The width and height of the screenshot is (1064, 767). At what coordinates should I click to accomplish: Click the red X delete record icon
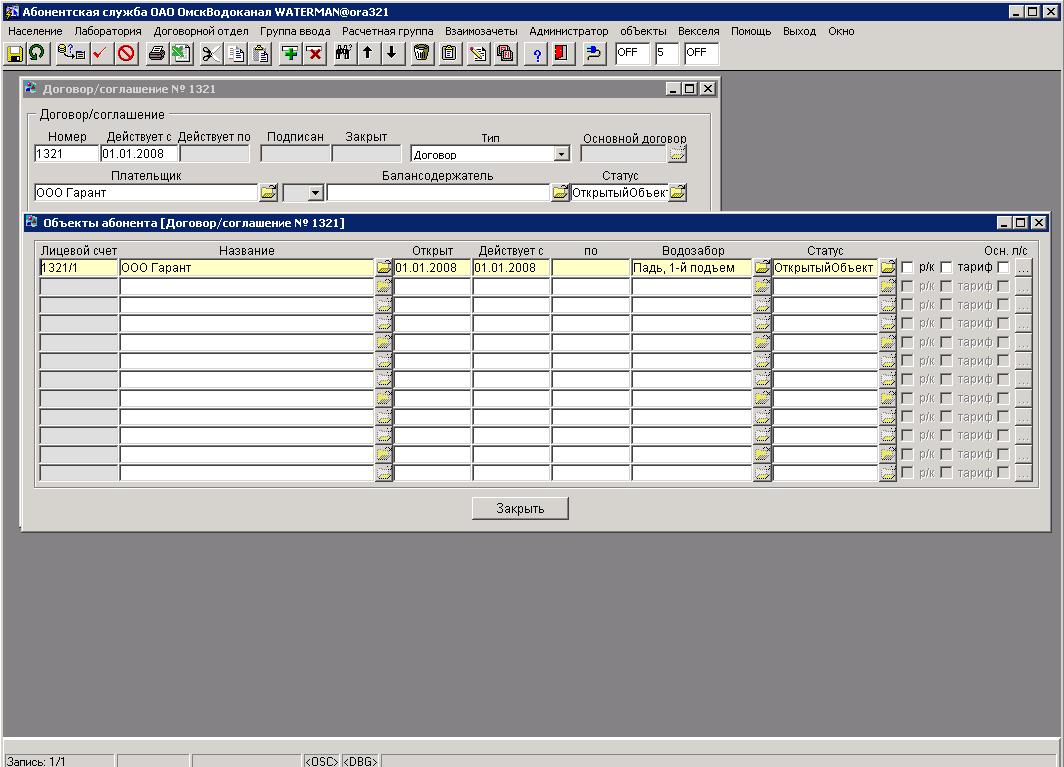point(314,53)
